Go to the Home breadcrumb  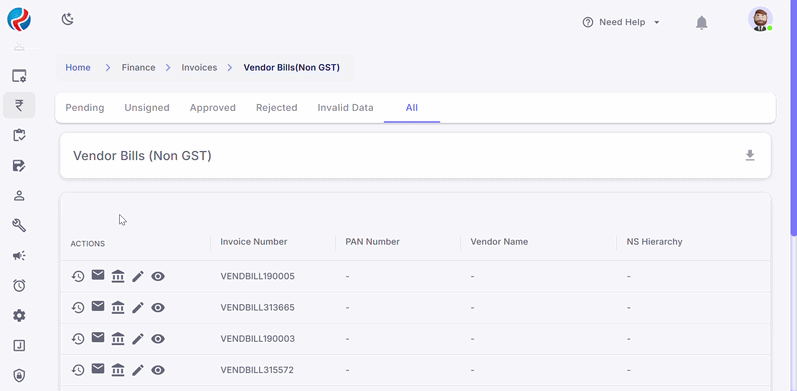pyautogui.click(x=78, y=68)
